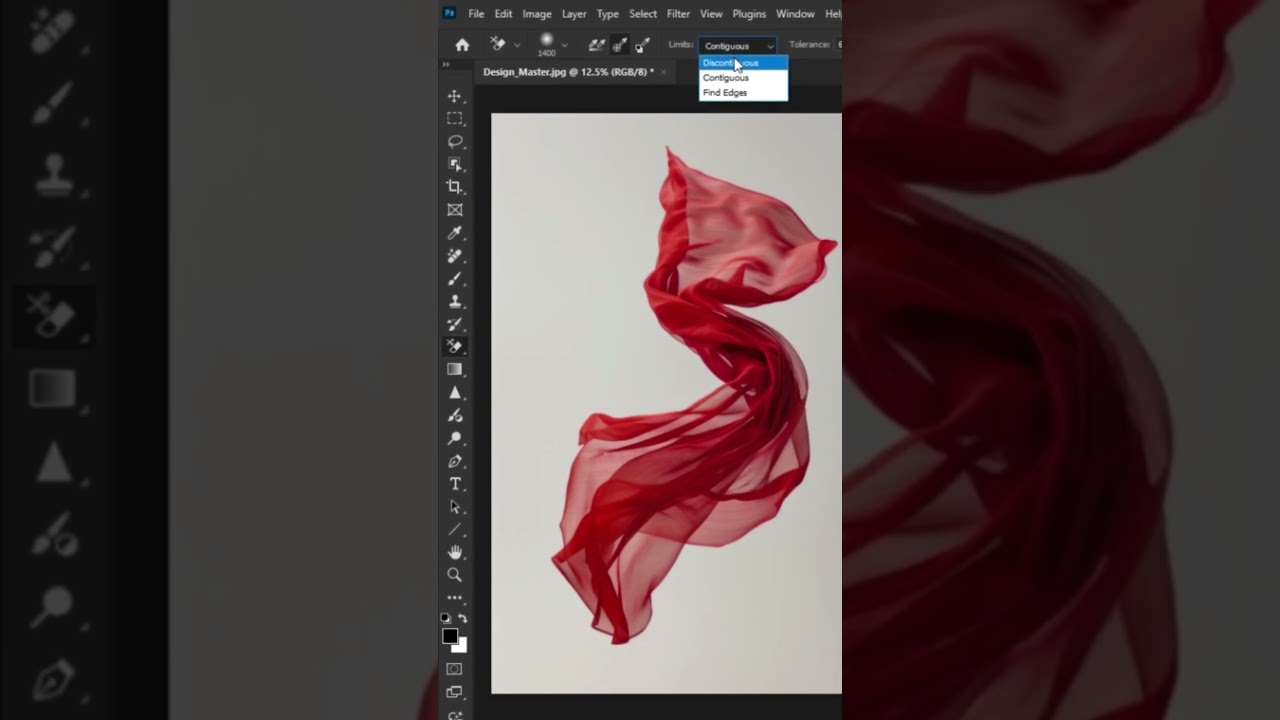Open the Type menu

(x=608, y=14)
